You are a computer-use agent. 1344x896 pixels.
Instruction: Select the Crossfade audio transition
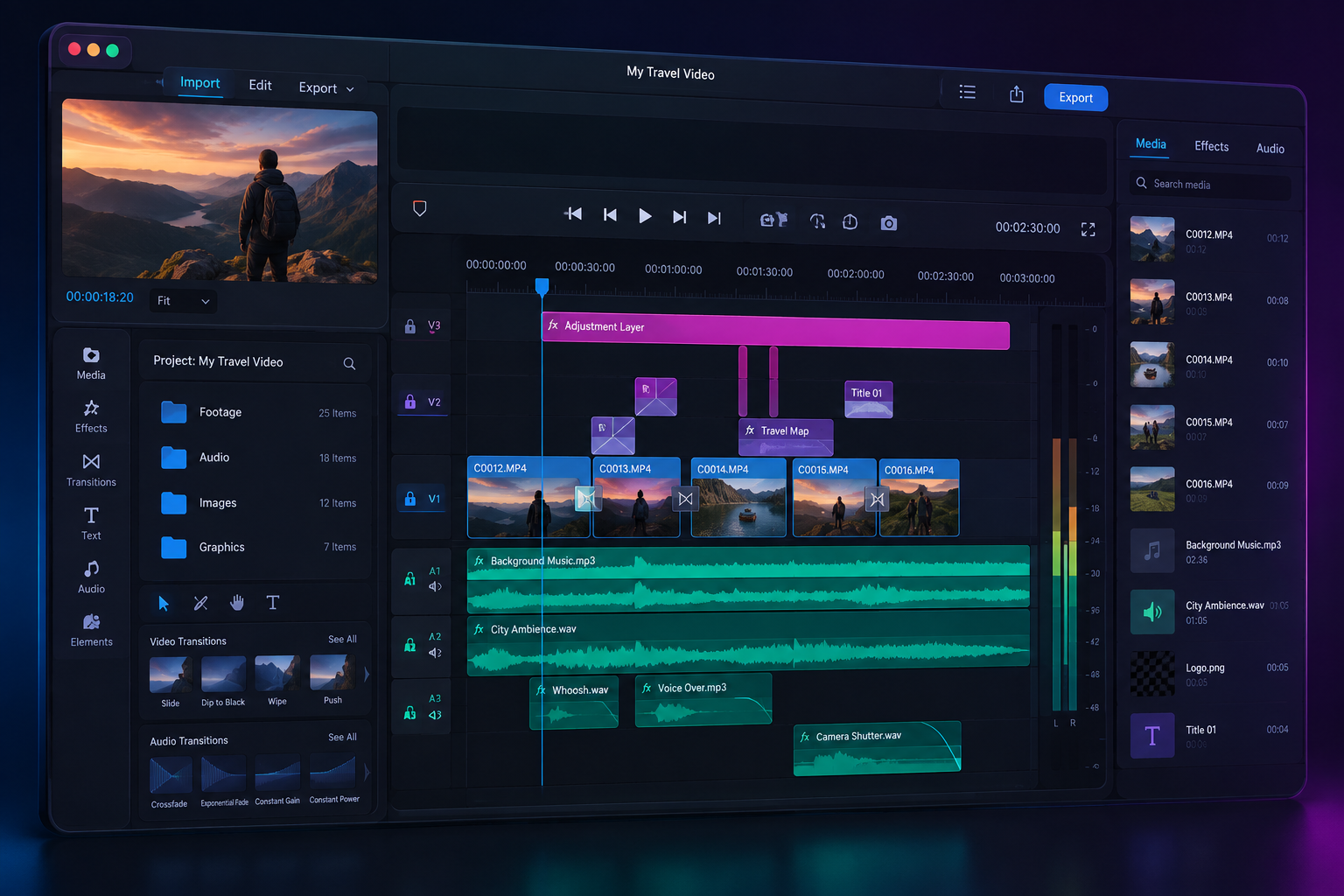coord(170,783)
